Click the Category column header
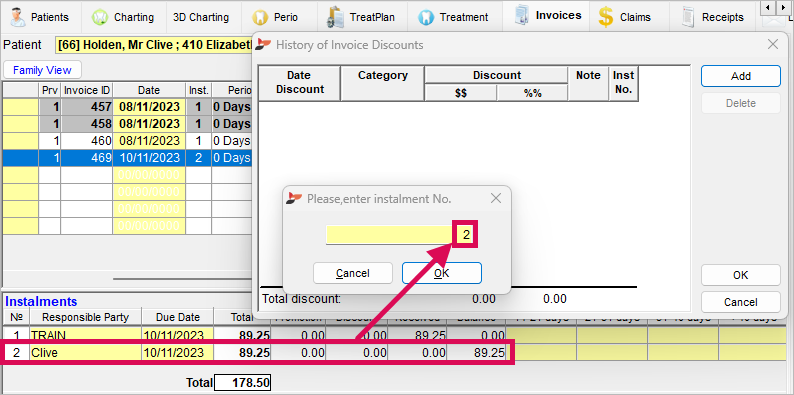 [x=382, y=83]
